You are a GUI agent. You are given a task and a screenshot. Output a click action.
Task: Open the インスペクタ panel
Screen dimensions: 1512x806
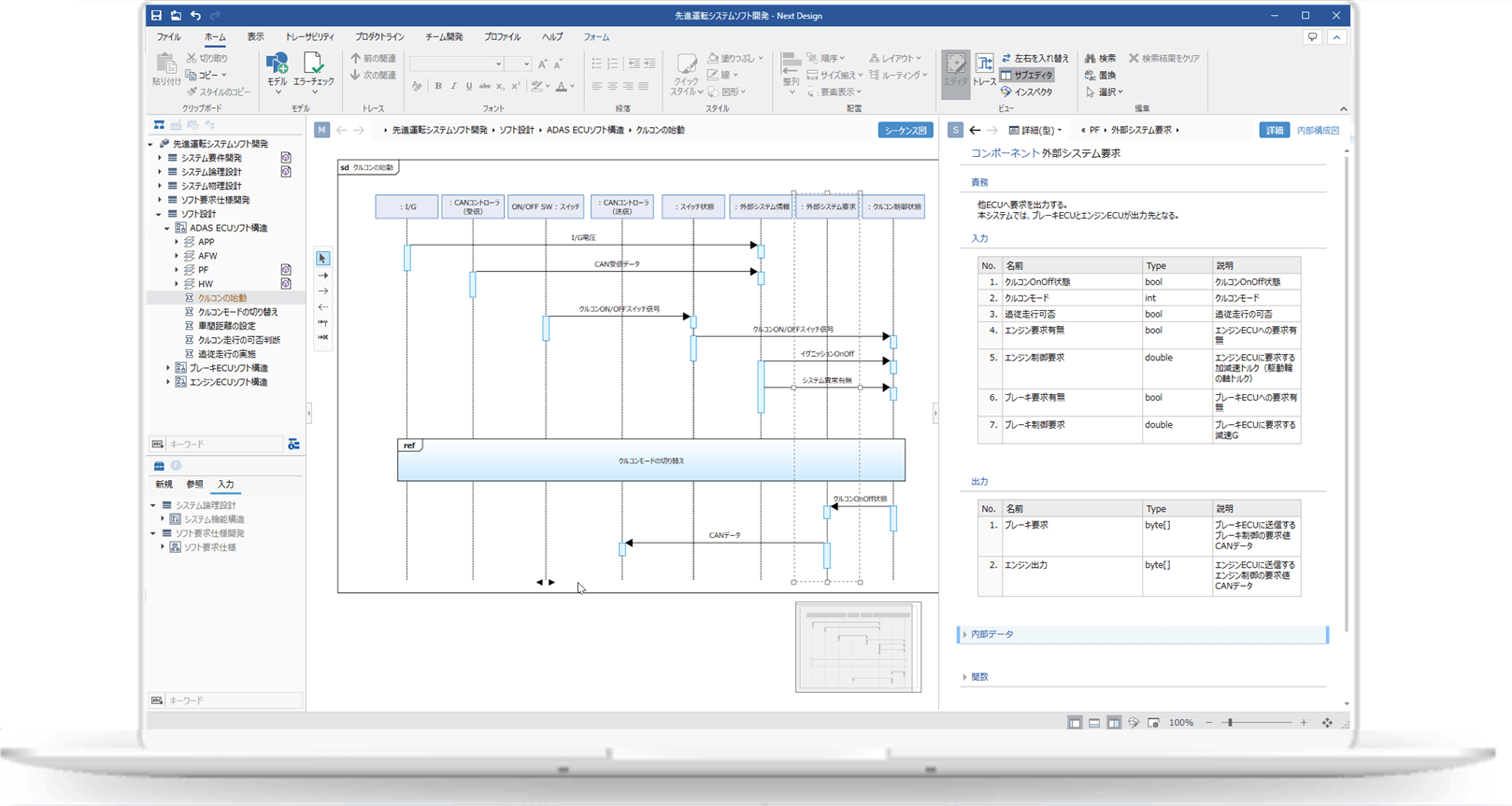click(x=1027, y=92)
